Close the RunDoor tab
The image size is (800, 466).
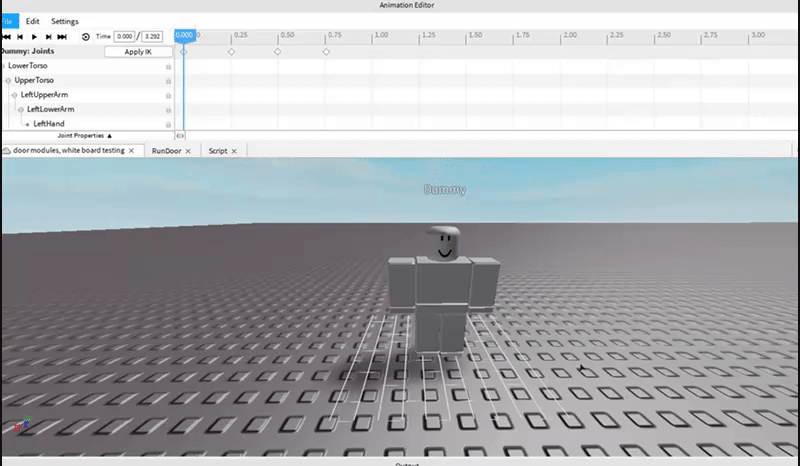coord(188,151)
